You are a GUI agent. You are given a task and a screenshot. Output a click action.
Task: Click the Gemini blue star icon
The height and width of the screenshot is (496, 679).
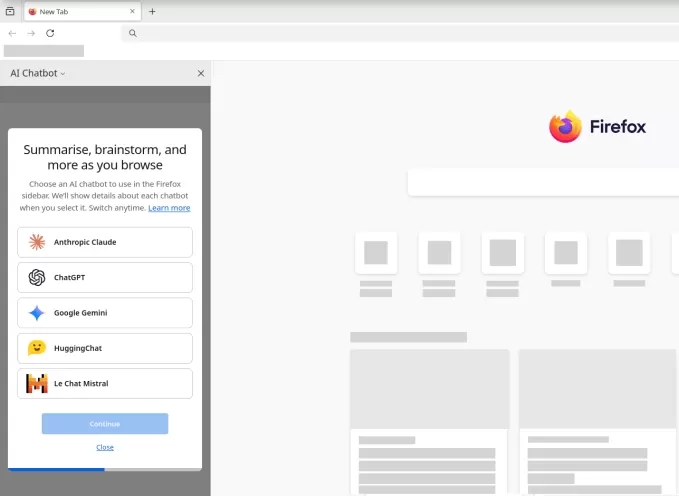(x=37, y=313)
